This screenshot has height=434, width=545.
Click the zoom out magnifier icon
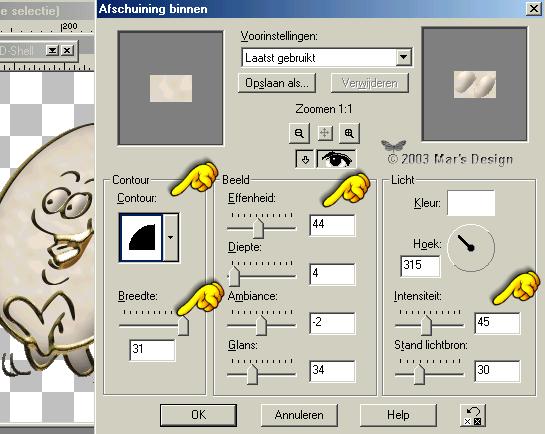point(299,133)
